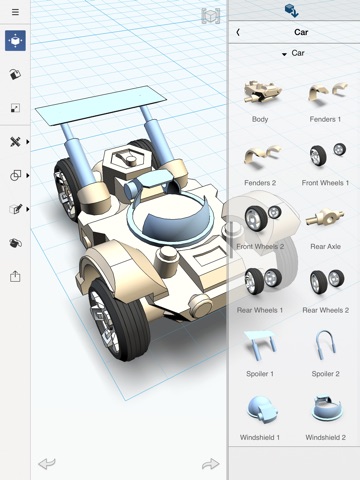Collapse the Car category triangle
This screenshot has width=360, height=480.
(284, 54)
